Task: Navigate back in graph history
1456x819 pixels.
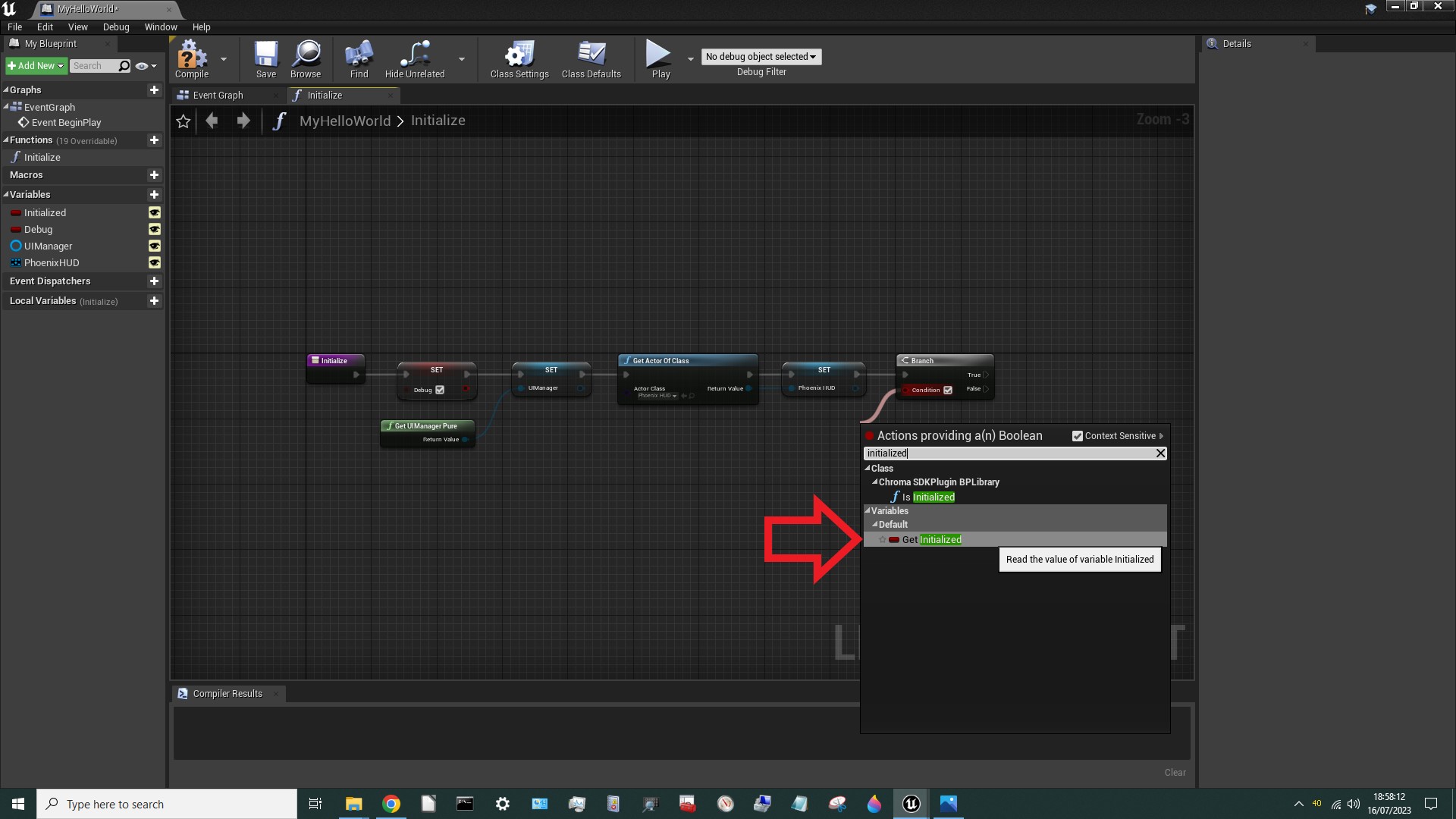Action: pyautogui.click(x=212, y=121)
